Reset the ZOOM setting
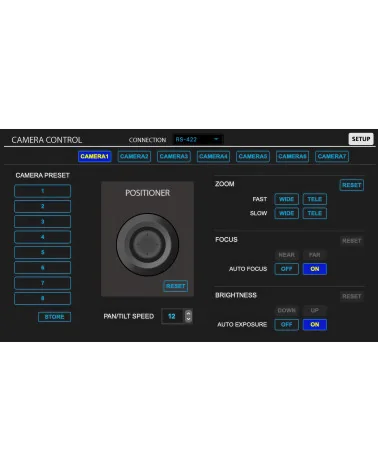 pos(352,185)
